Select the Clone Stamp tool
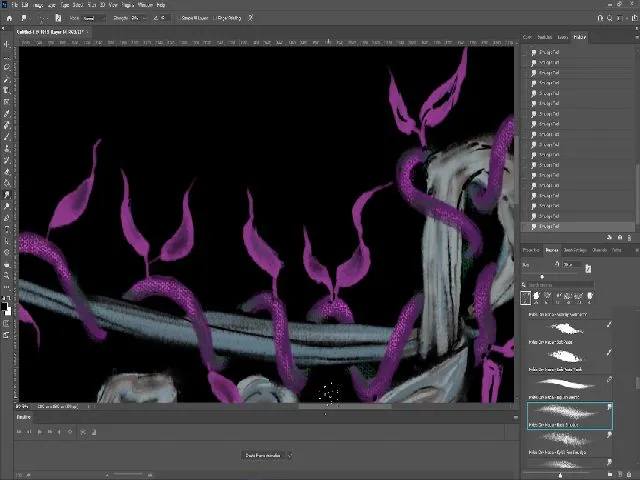 7,149
